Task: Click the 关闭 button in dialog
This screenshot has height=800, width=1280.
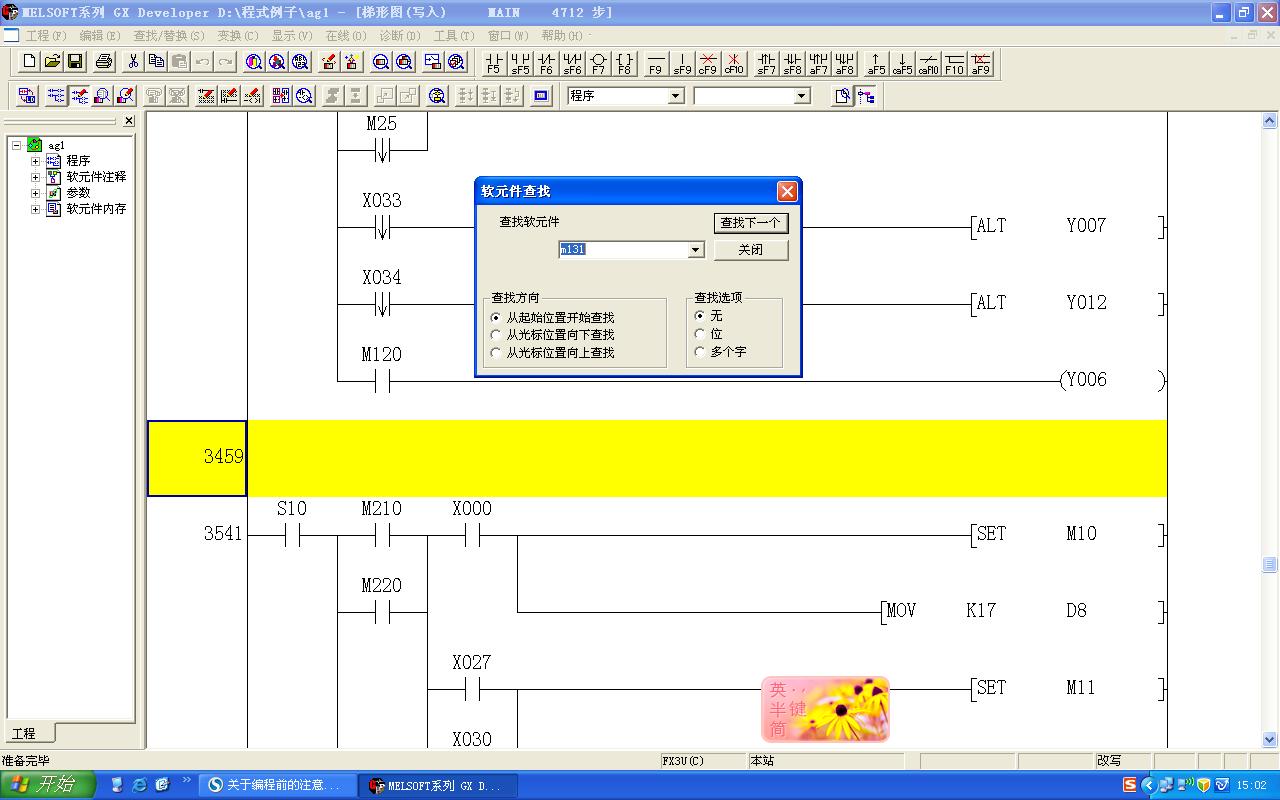Action: pyautogui.click(x=751, y=250)
